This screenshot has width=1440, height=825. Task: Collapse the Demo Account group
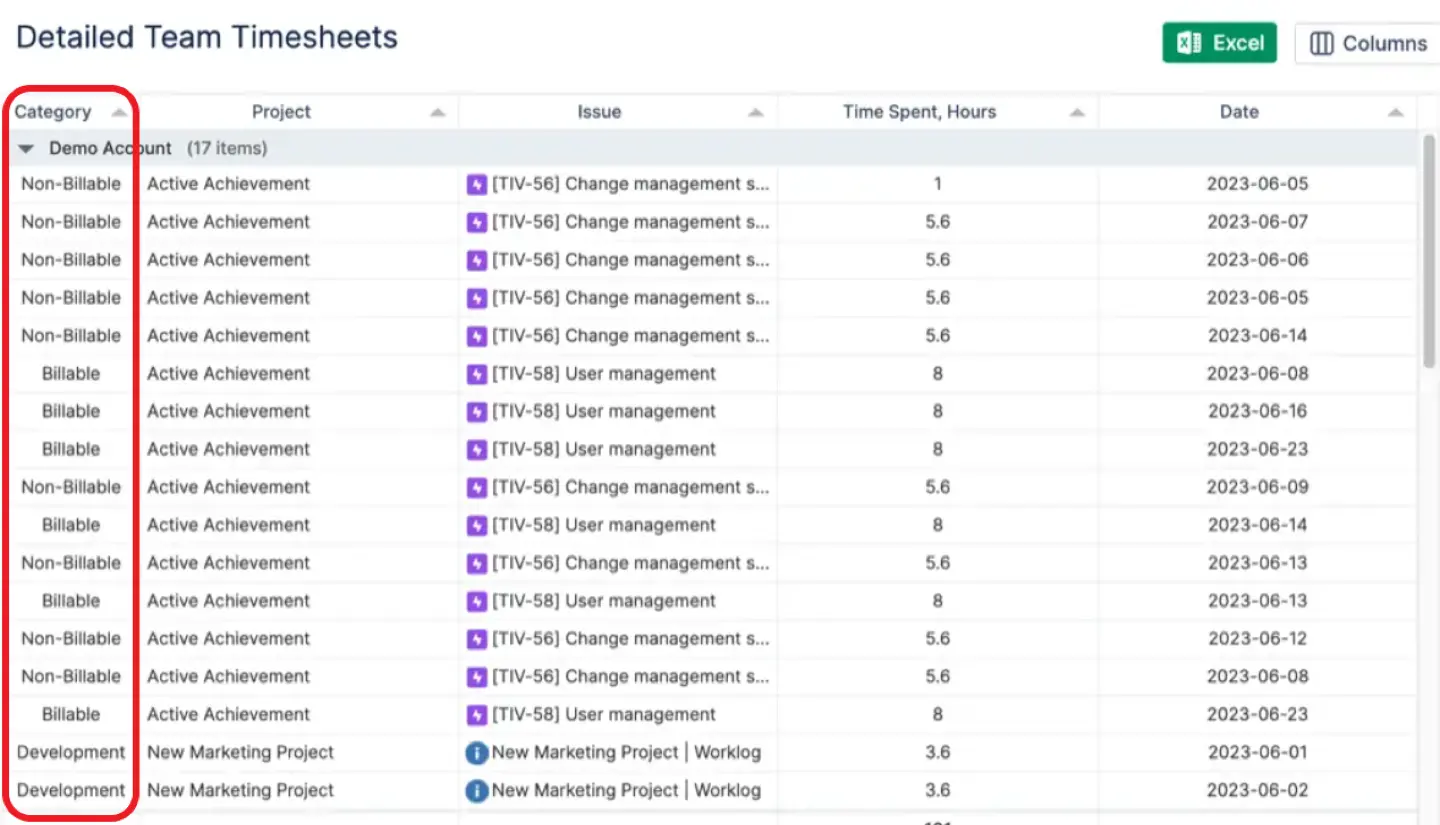[x=25, y=148]
